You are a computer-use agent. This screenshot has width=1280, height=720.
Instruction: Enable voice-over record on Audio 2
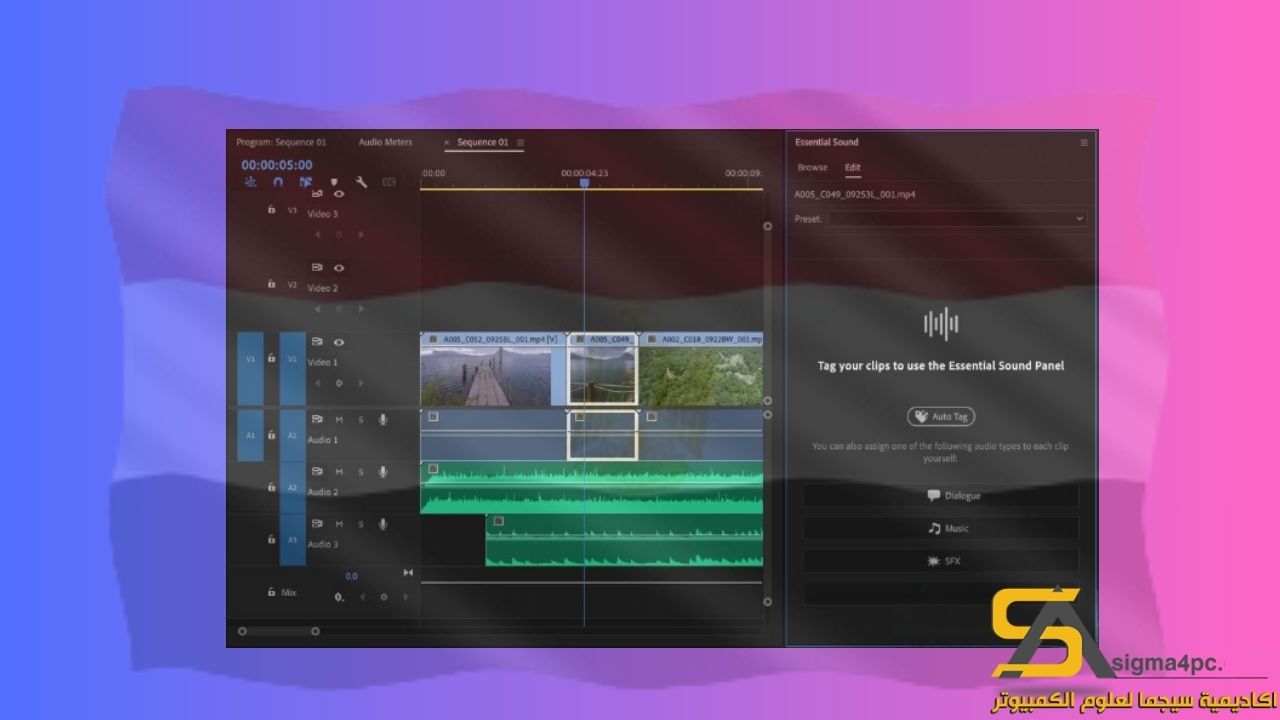(383, 472)
